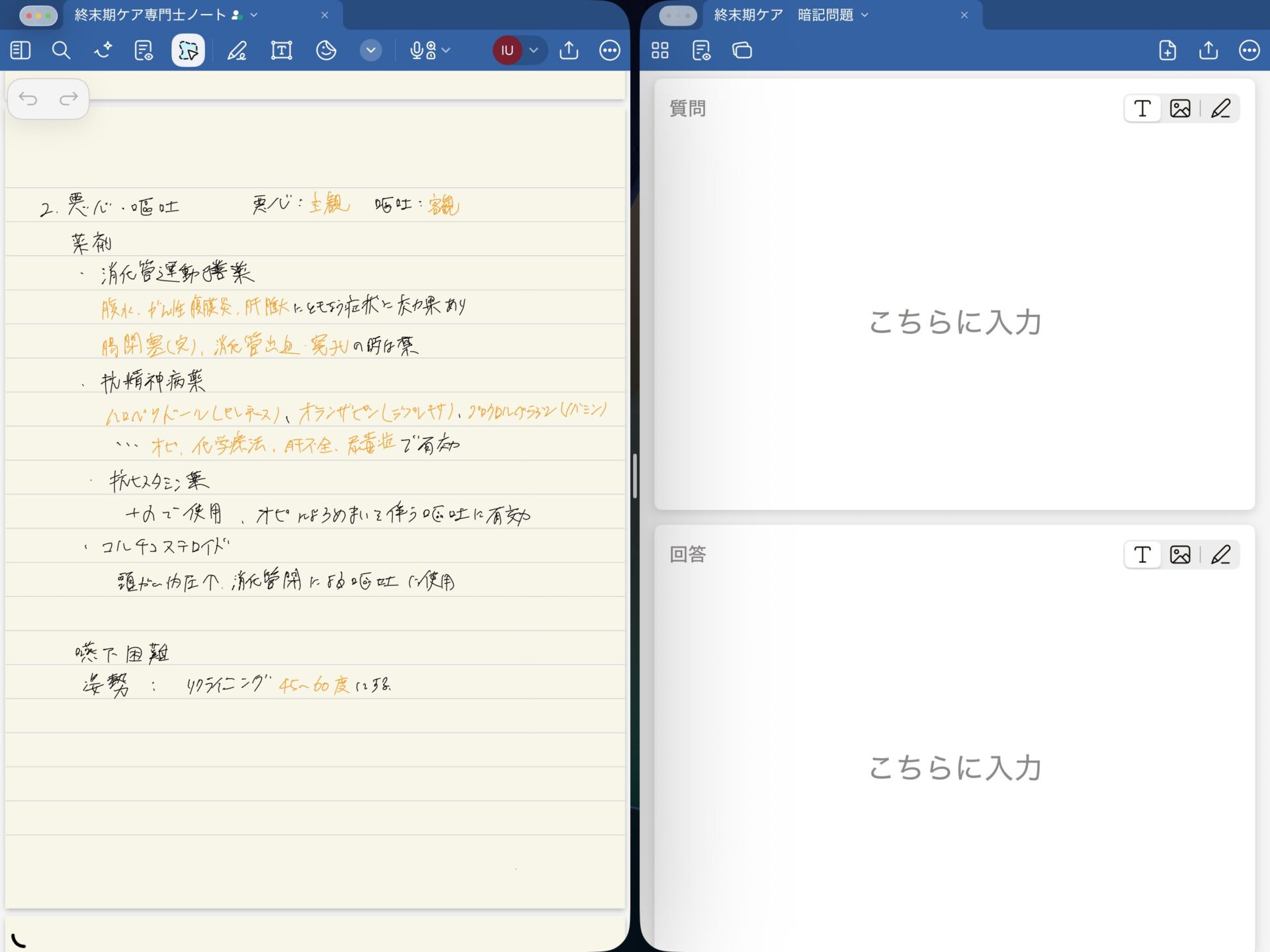The width and height of the screenshot is (1270, 952).
Task: Switch question field to text input mode
Action: pos(1142,108)
